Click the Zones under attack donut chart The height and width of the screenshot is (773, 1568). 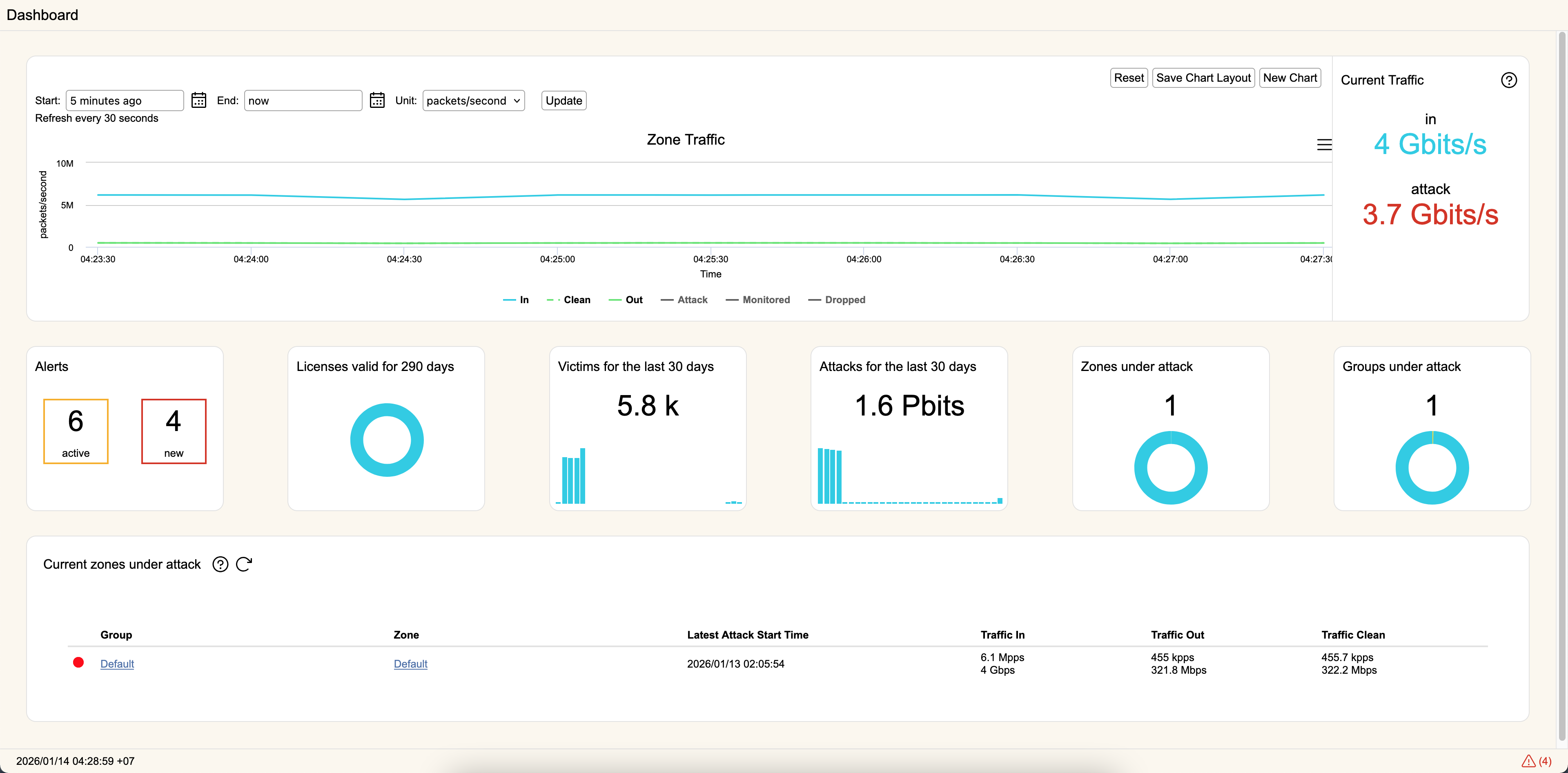click(x=1171, y=468)
